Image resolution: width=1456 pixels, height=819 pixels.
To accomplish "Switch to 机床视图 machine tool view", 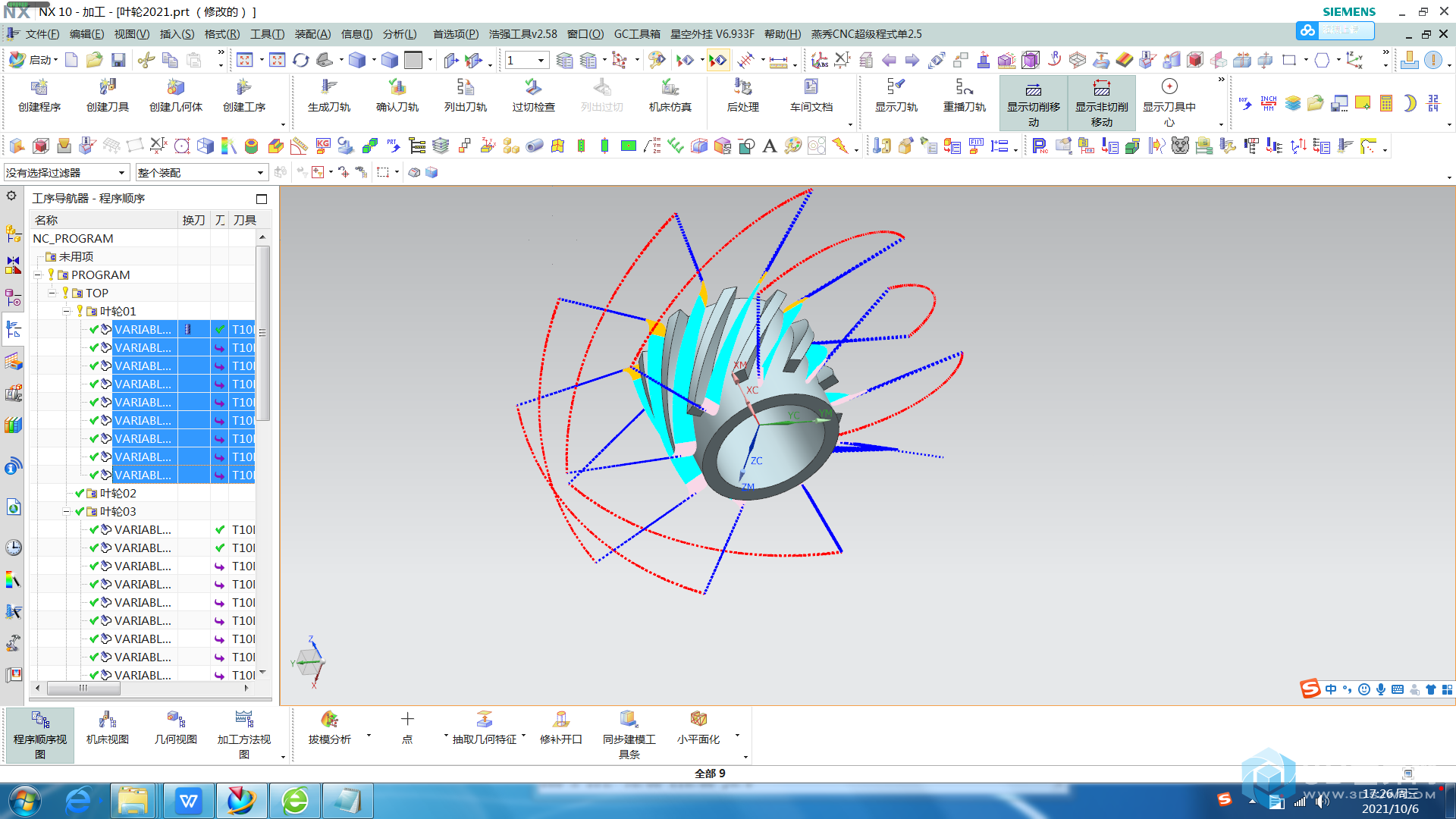I will [108, 728].
